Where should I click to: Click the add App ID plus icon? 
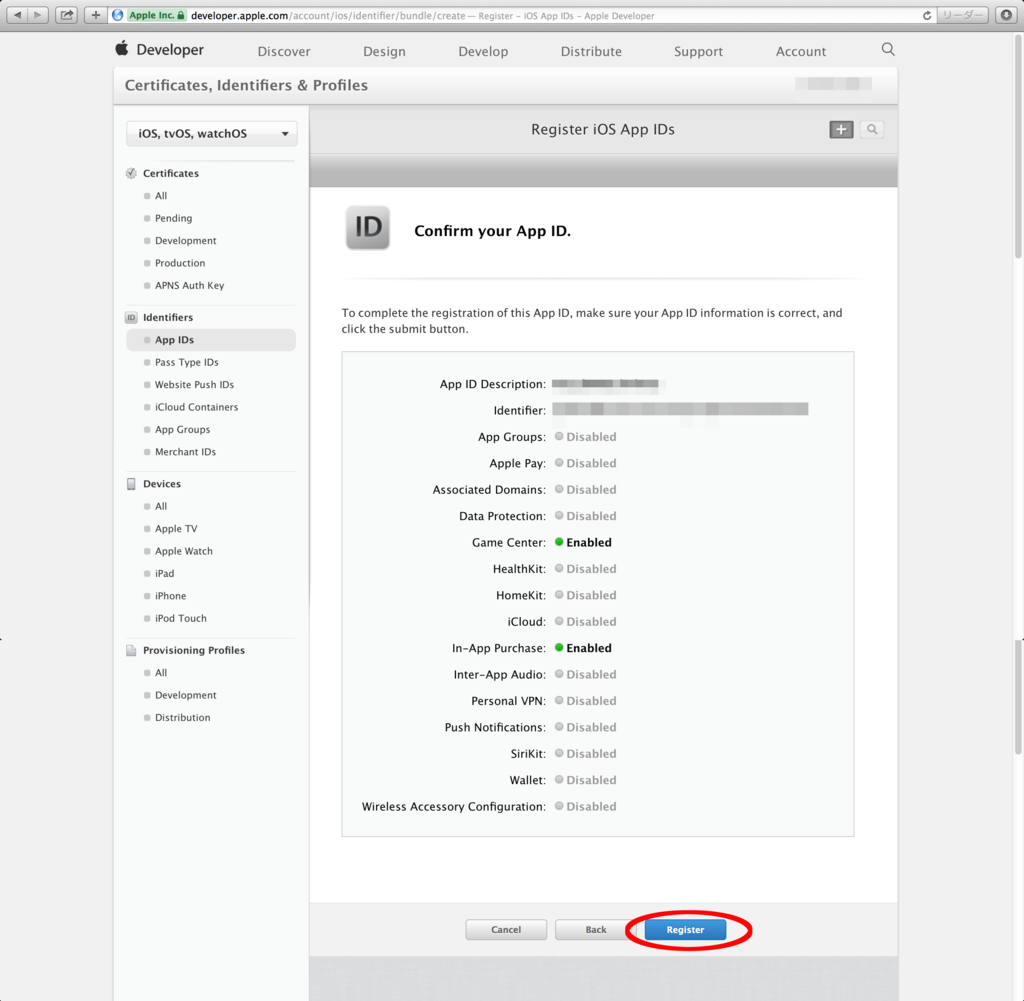[x=841, y=129]
